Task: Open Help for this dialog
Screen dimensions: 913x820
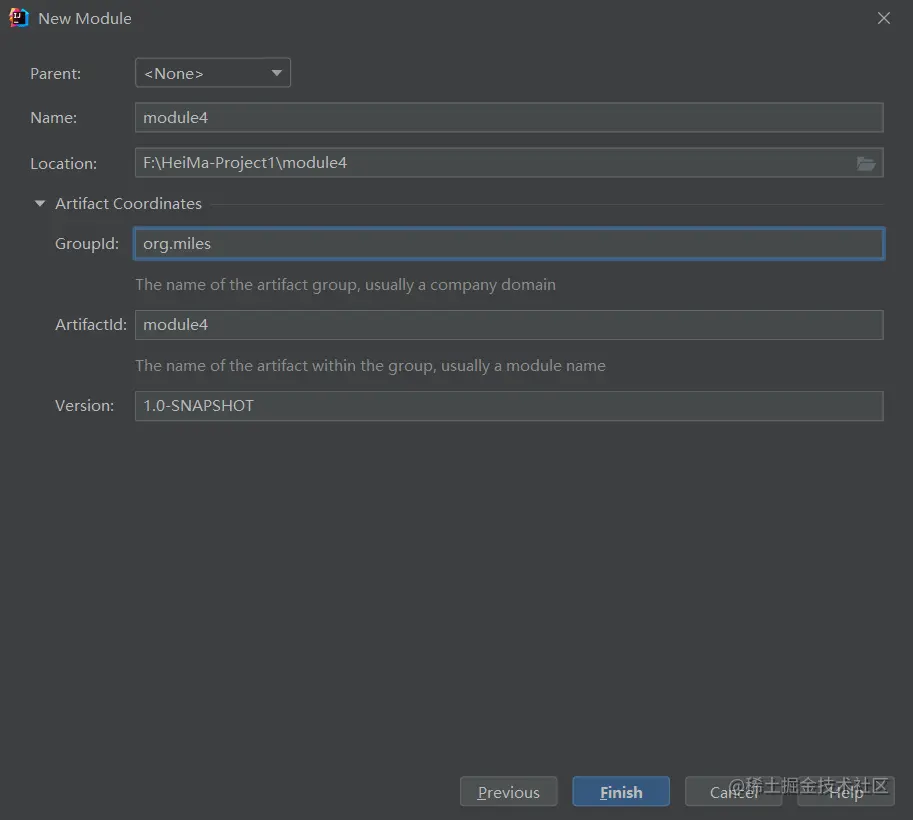Action: (845, 792)
